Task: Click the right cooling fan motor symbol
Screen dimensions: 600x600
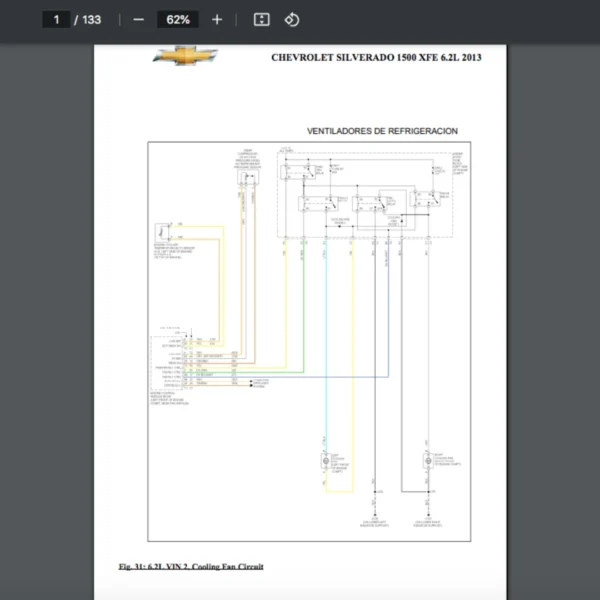Action: (426, 460)
